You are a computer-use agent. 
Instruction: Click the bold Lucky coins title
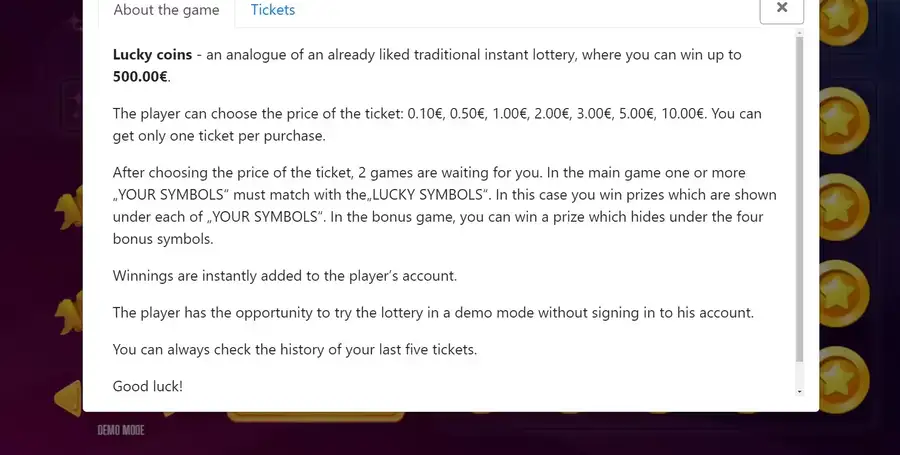click(x=152, y=55)
